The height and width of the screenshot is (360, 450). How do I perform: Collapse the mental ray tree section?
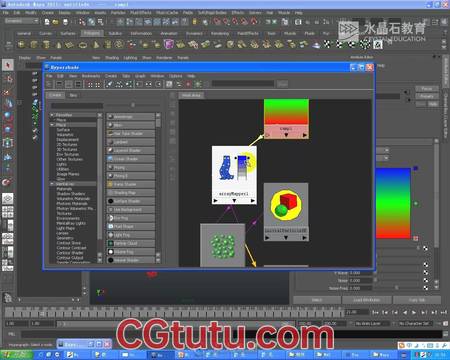click(53, 184)
